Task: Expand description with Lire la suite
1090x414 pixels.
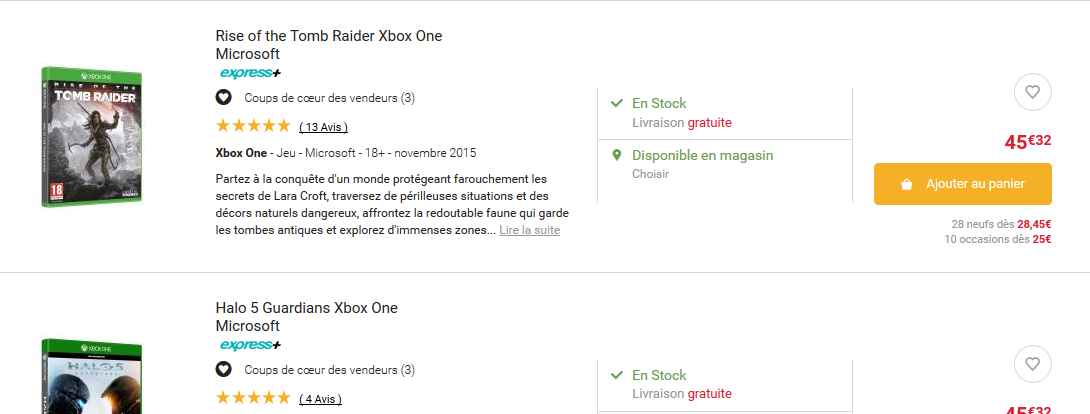Action: pos(529,231)
